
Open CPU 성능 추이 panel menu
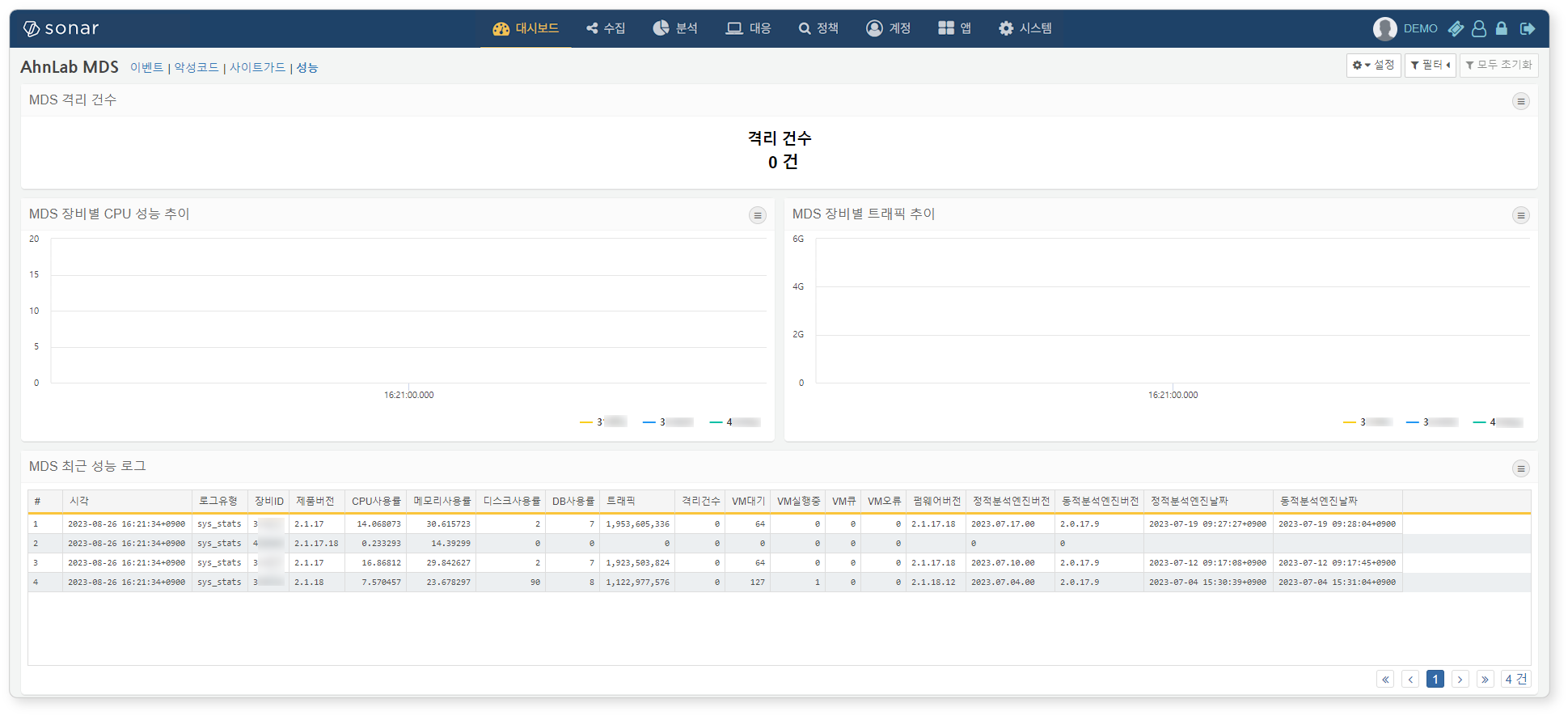pos(758,215)
